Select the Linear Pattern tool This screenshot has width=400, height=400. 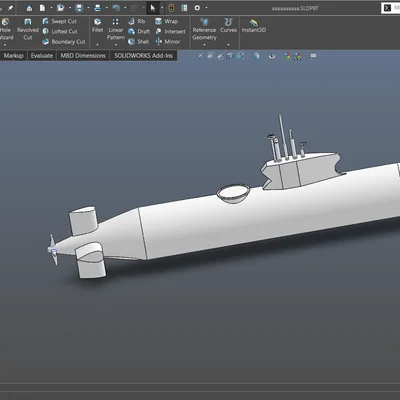tap(115, 29)
